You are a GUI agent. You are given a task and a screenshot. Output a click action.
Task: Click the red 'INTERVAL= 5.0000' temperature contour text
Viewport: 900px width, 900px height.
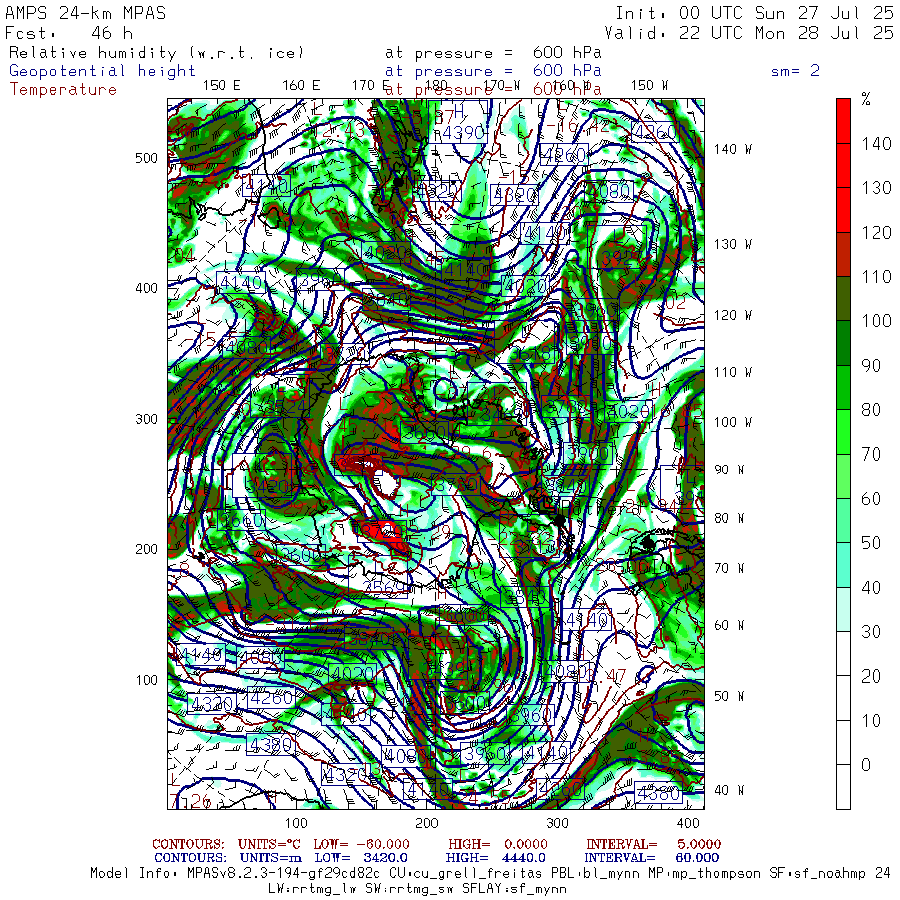[653, 844]
